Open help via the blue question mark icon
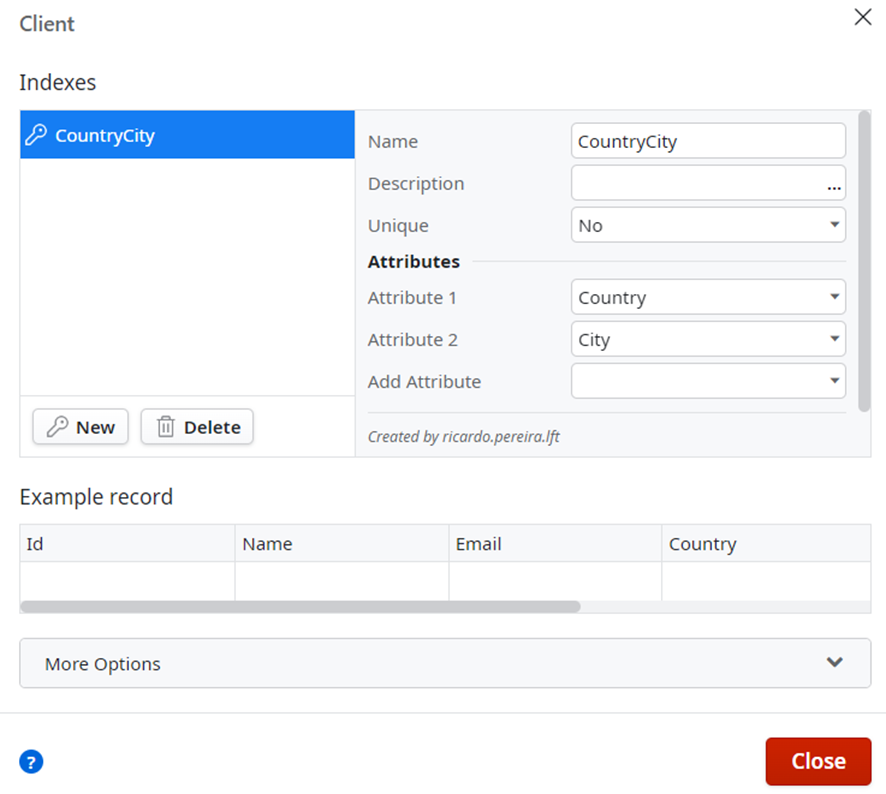886x794 pixels. pyautogui.click(x=31, y=762)
